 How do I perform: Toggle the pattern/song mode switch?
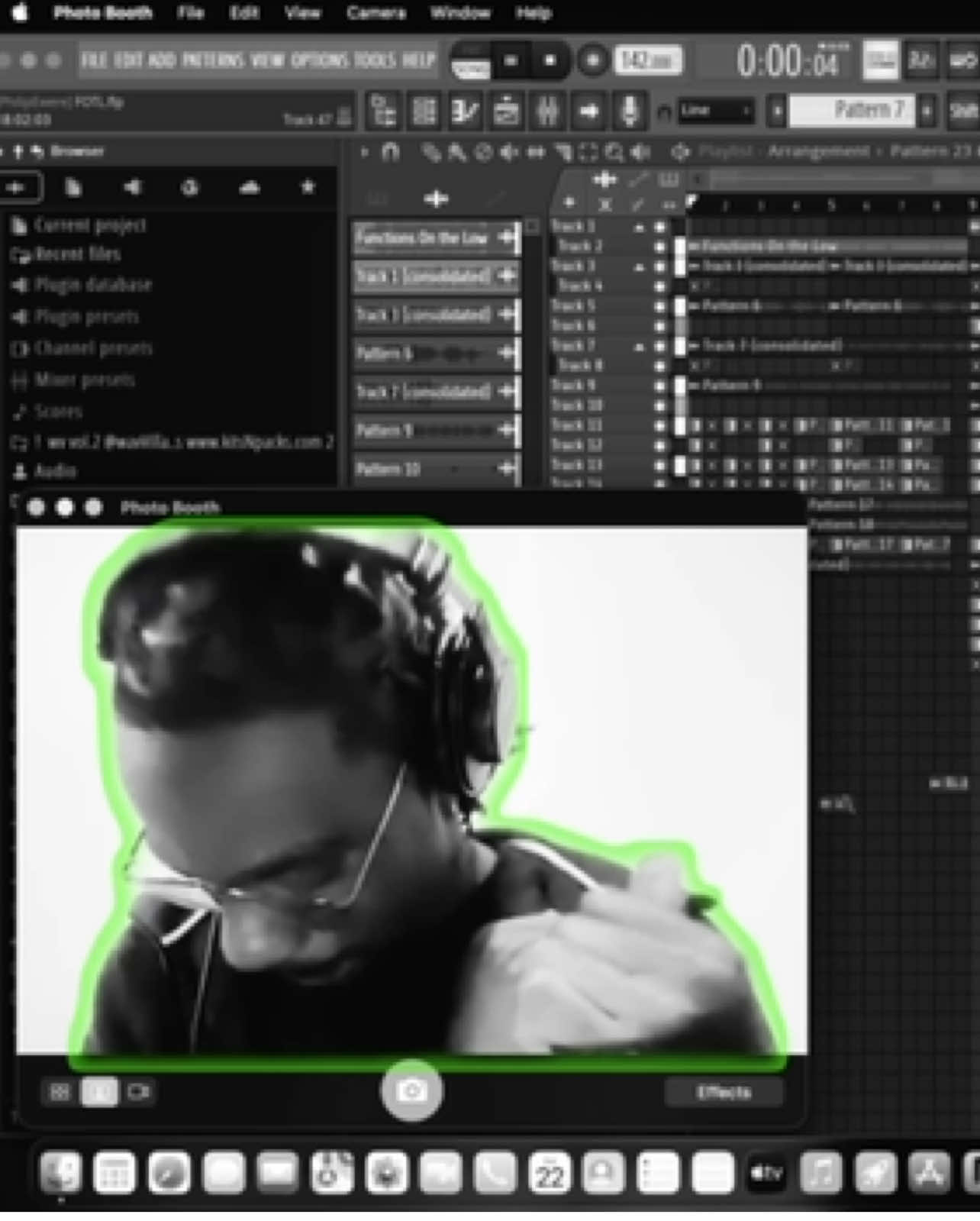(x=470, y=60)
